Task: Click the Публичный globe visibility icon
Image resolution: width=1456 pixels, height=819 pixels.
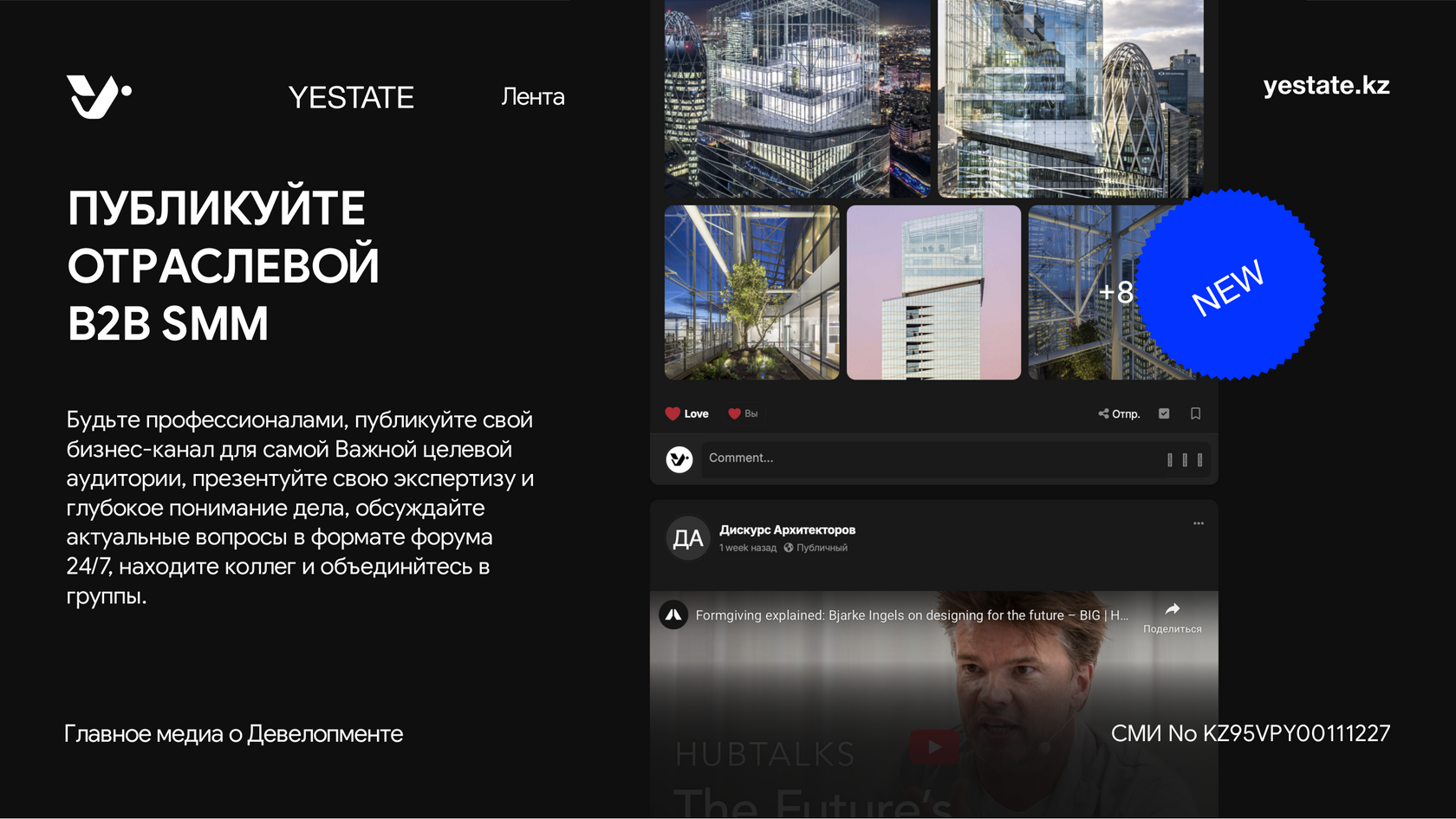Action: (789, 548)
